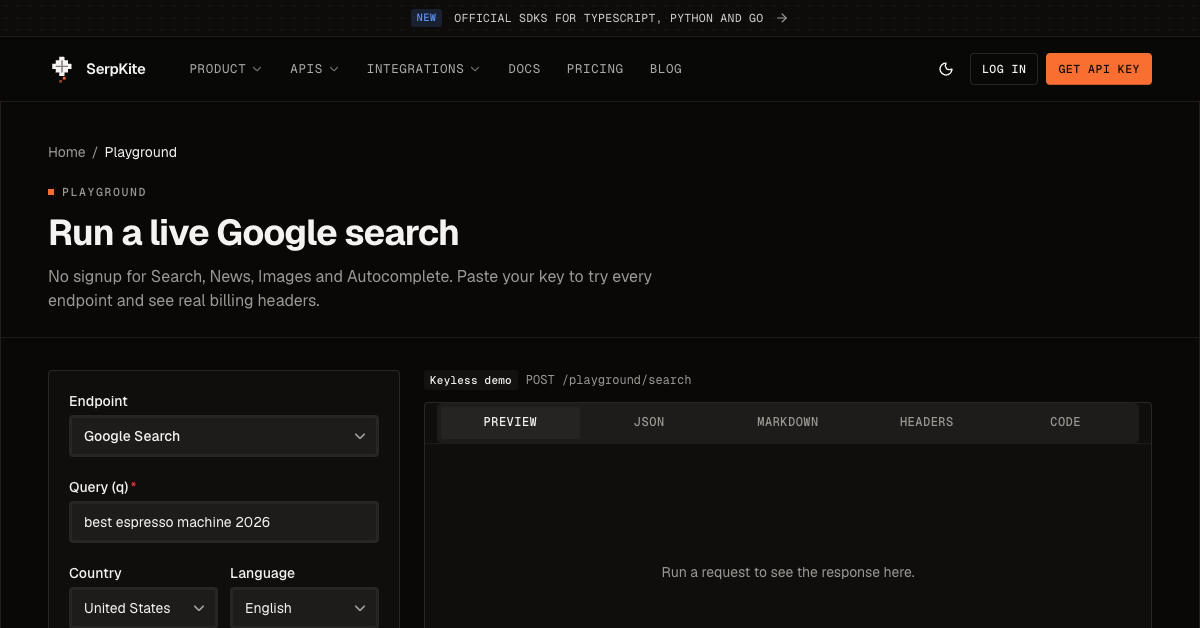The image size is (1200, 628).
Task: Select the CODE tab
Action: pos(1065,422)
